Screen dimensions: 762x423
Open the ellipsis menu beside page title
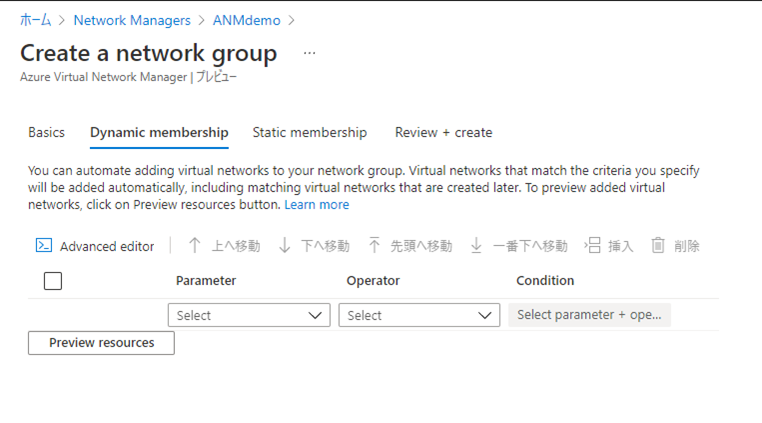click(x=309, y=53)
